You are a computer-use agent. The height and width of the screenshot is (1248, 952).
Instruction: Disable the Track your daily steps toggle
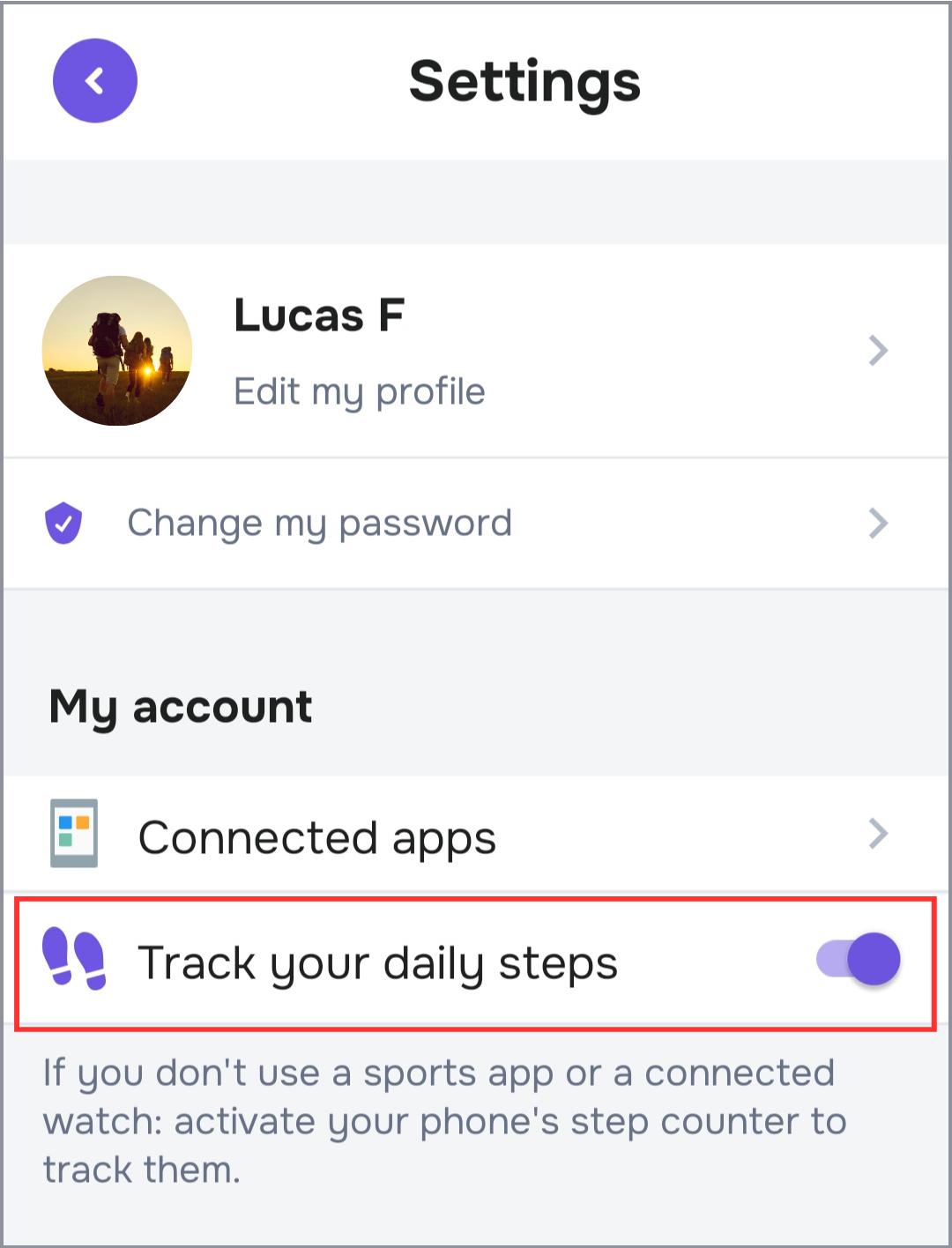[x=858, y=959]
